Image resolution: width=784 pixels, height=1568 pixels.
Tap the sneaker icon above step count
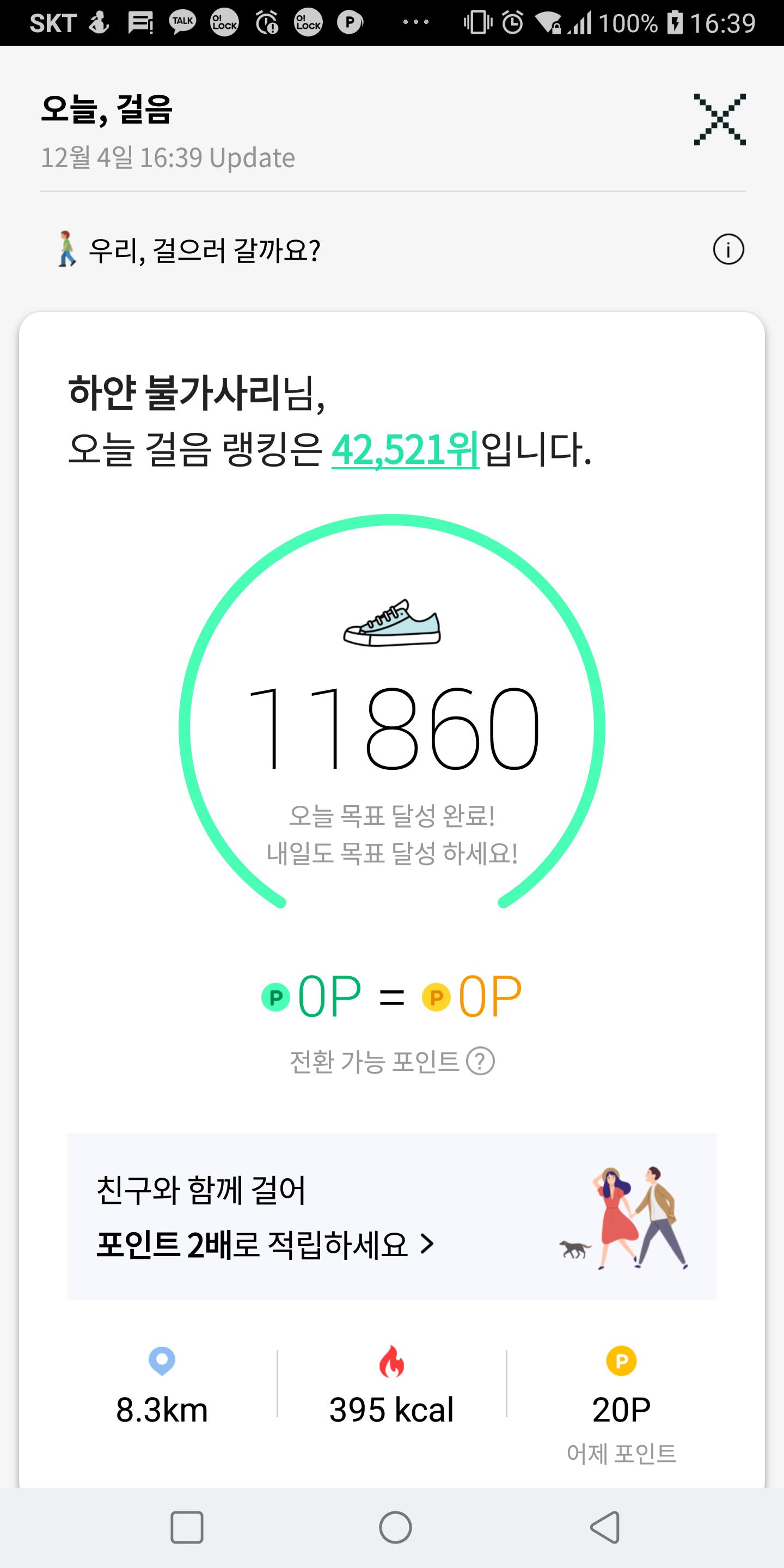392,623
